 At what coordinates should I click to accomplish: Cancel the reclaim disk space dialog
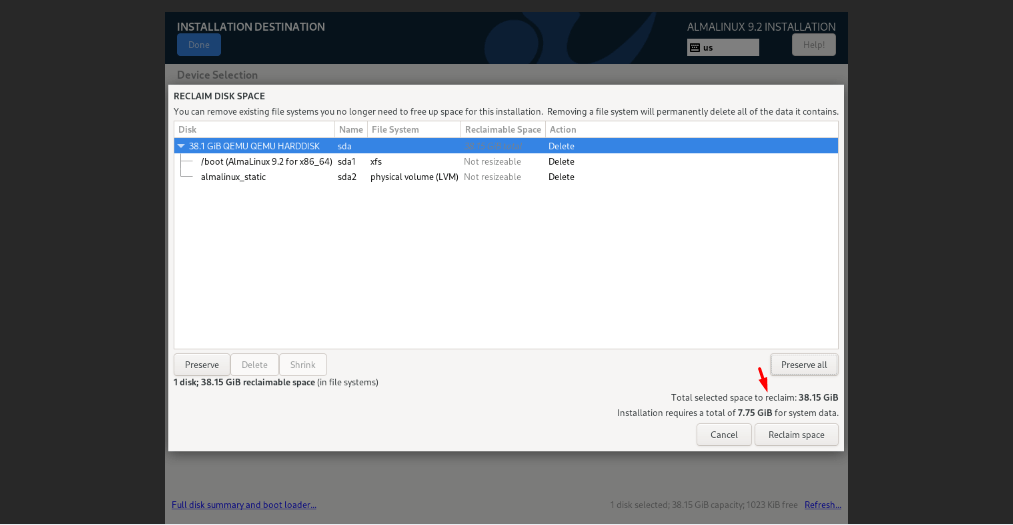pyautogui.click(x=724, y=435)
